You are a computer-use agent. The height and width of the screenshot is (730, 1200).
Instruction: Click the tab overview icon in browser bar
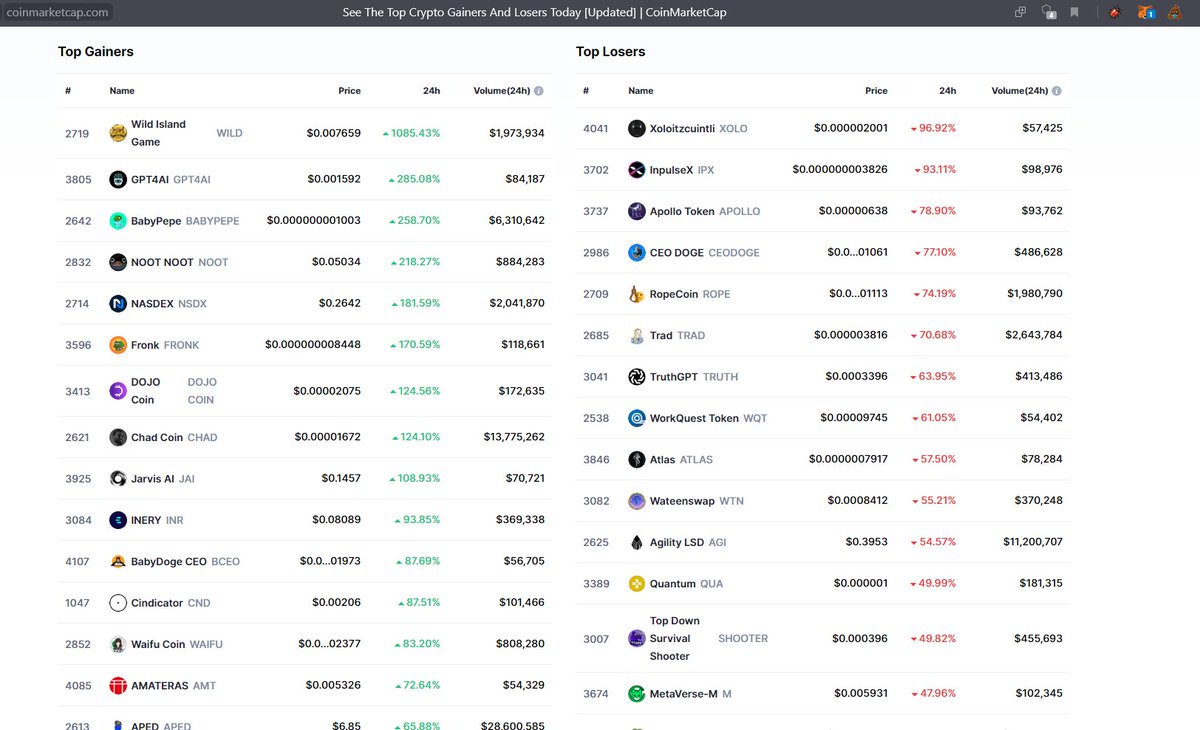pos(1021,13)
